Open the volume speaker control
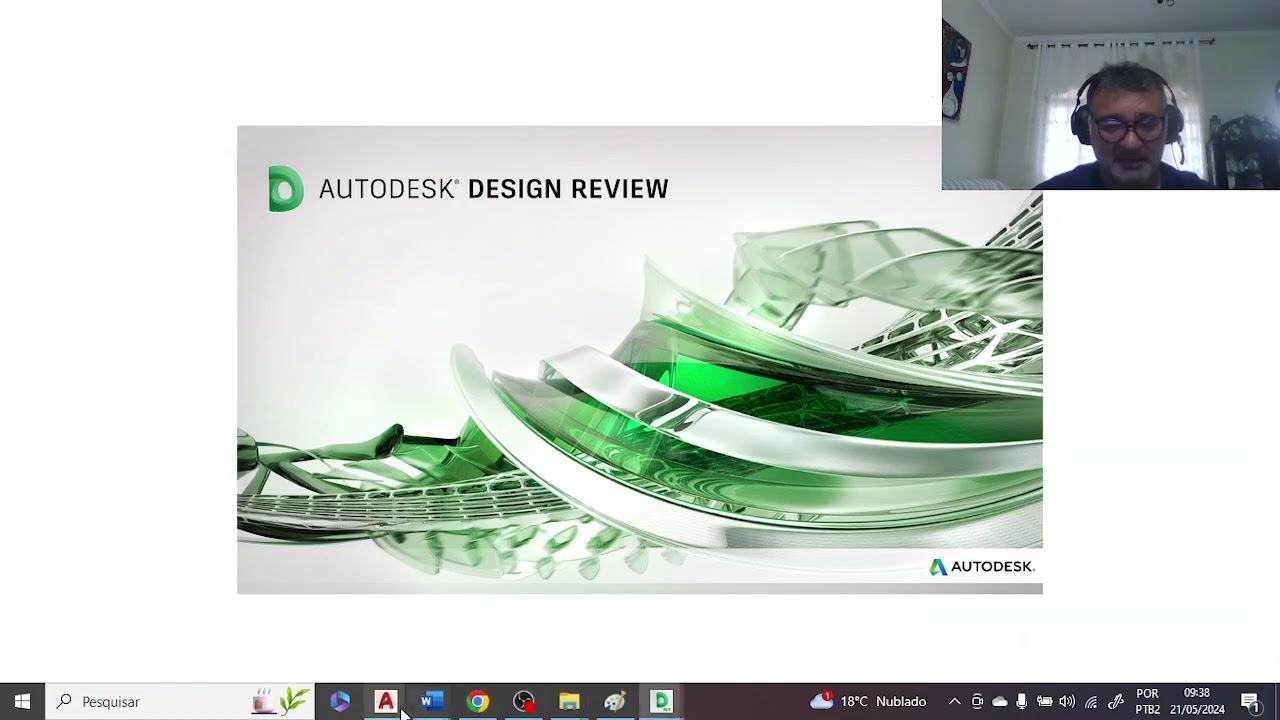1280x720 pixels. [1067, 701]
